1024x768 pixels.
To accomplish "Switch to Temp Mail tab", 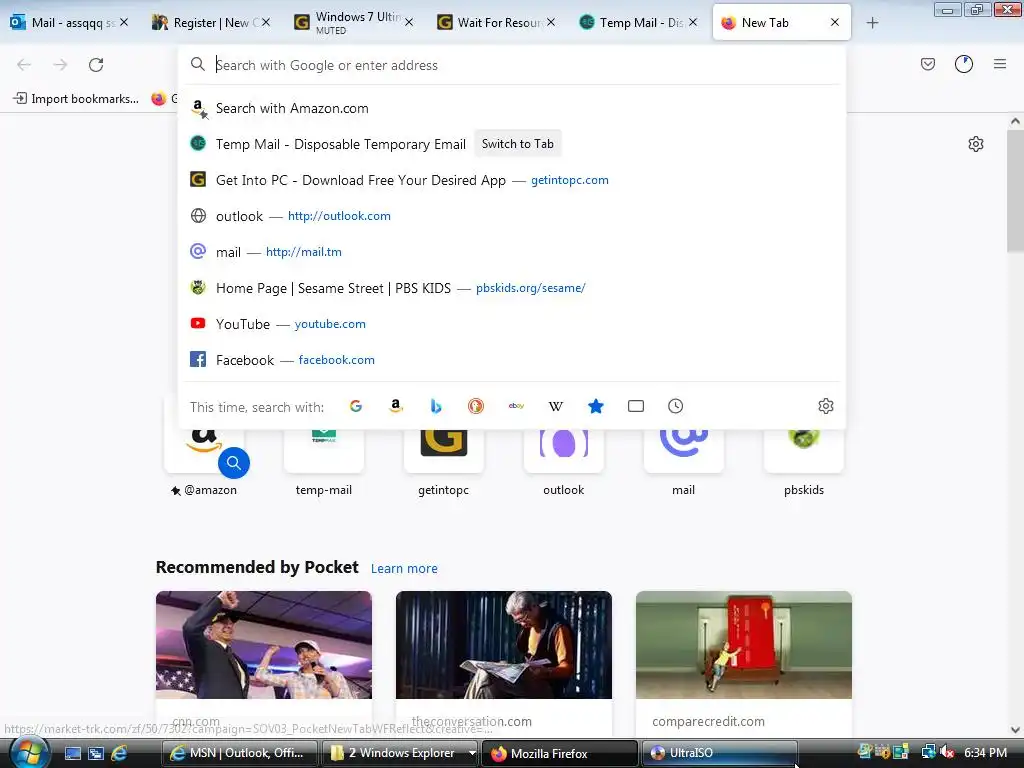I will pyautogui.click(x=638, y=23).
